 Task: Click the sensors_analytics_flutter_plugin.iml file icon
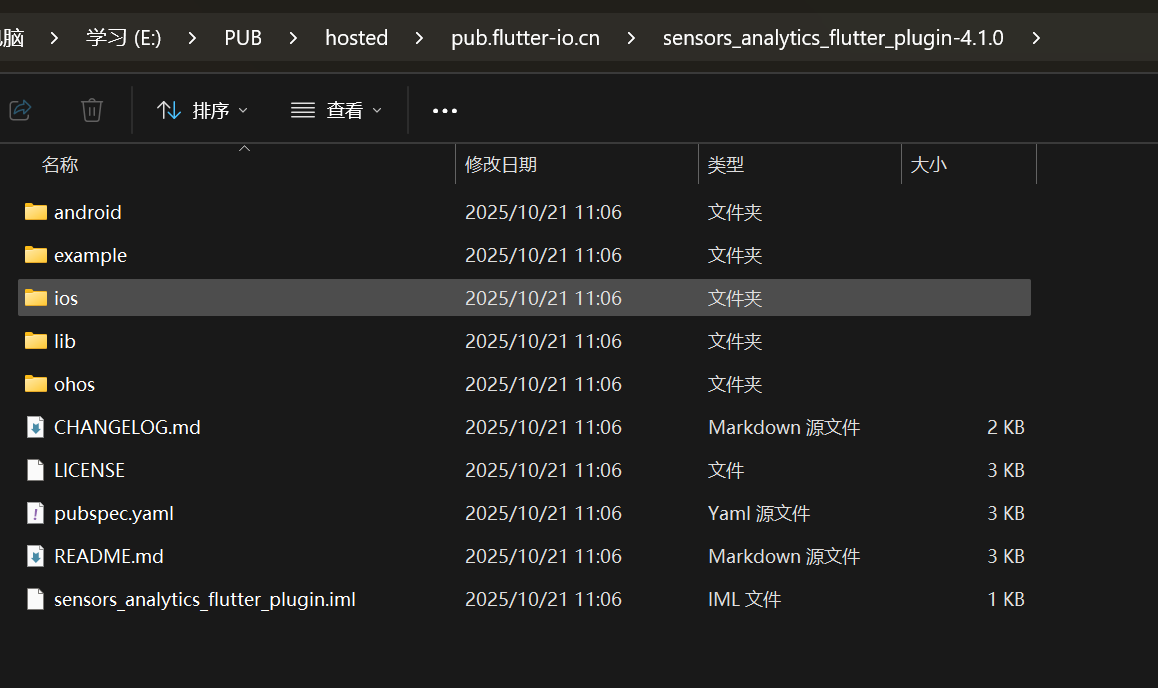35,599
